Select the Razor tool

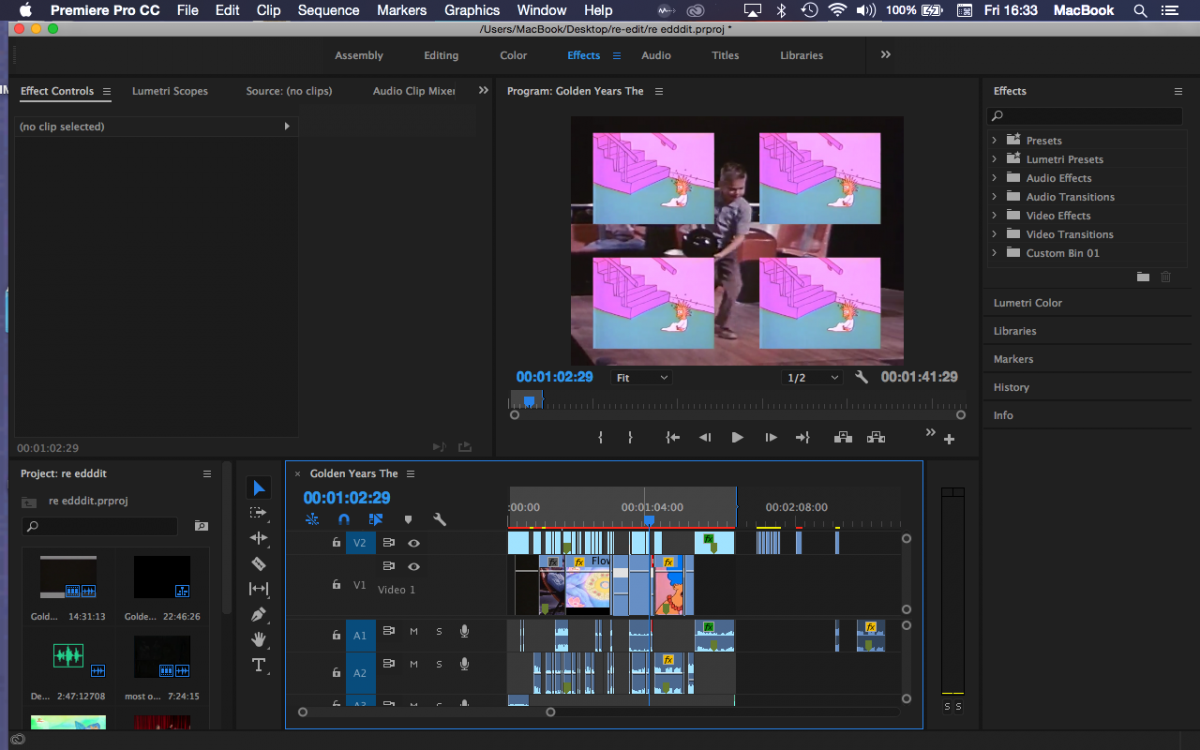[259, 564]
